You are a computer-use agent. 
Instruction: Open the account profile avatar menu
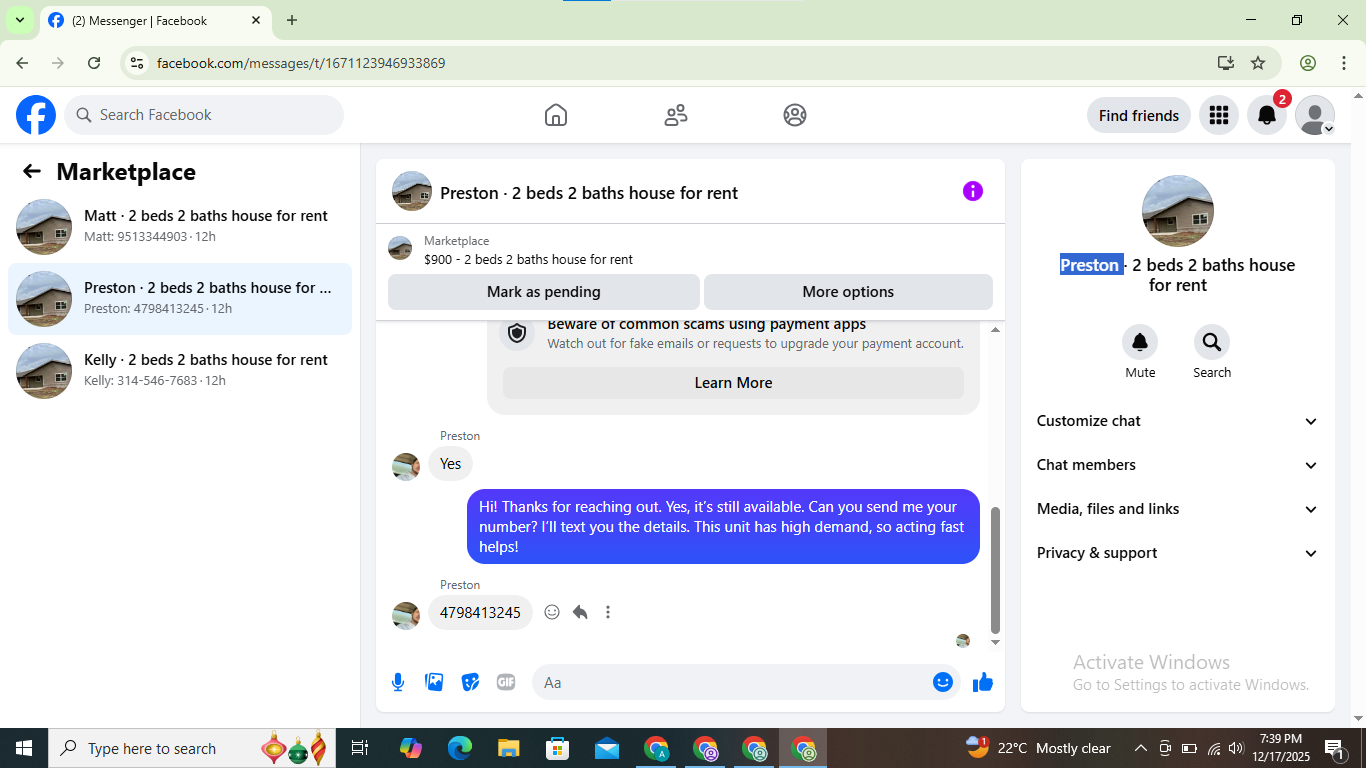1315,115
